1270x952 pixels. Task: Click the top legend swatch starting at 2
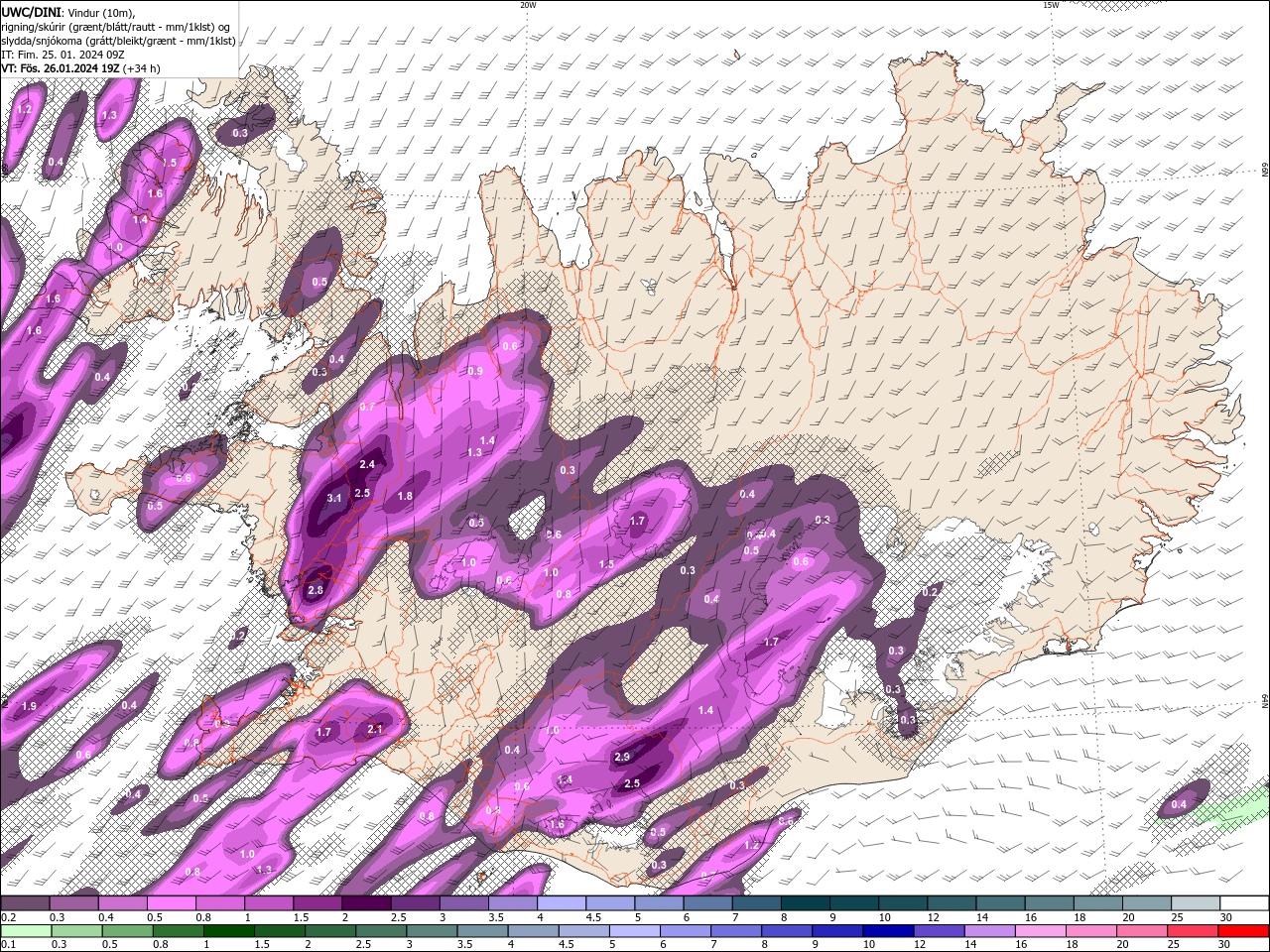tap(365, 903)
